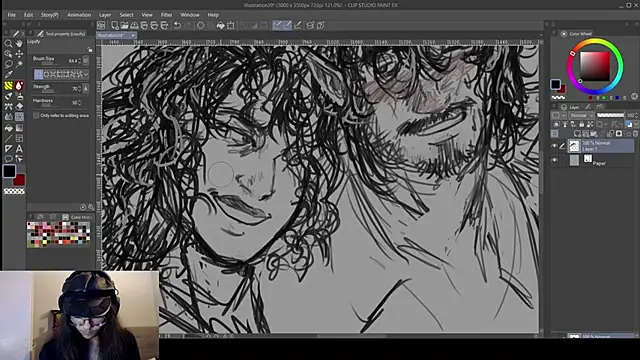Click the Brush Size stepper arrows
Image resolution: width=640 pixels, height=360 pixels.
(x=80, y=61)
